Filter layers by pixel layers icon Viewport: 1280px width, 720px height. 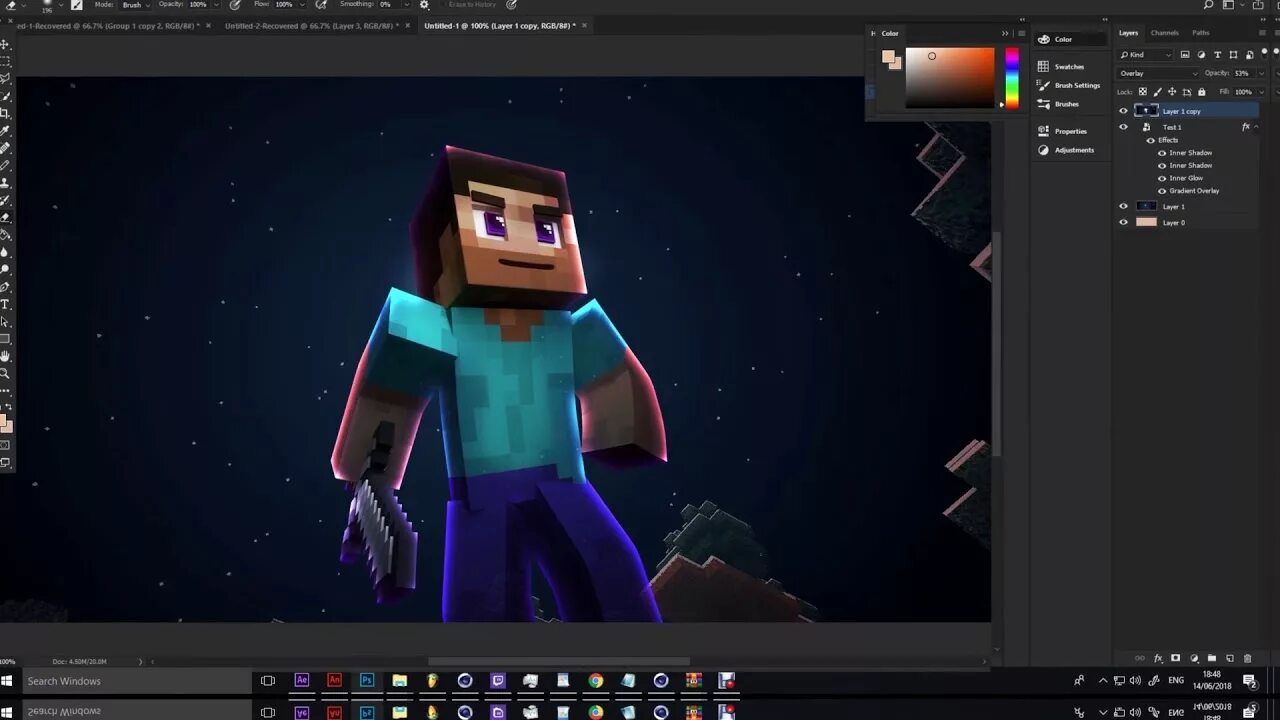pos(1185,55)
